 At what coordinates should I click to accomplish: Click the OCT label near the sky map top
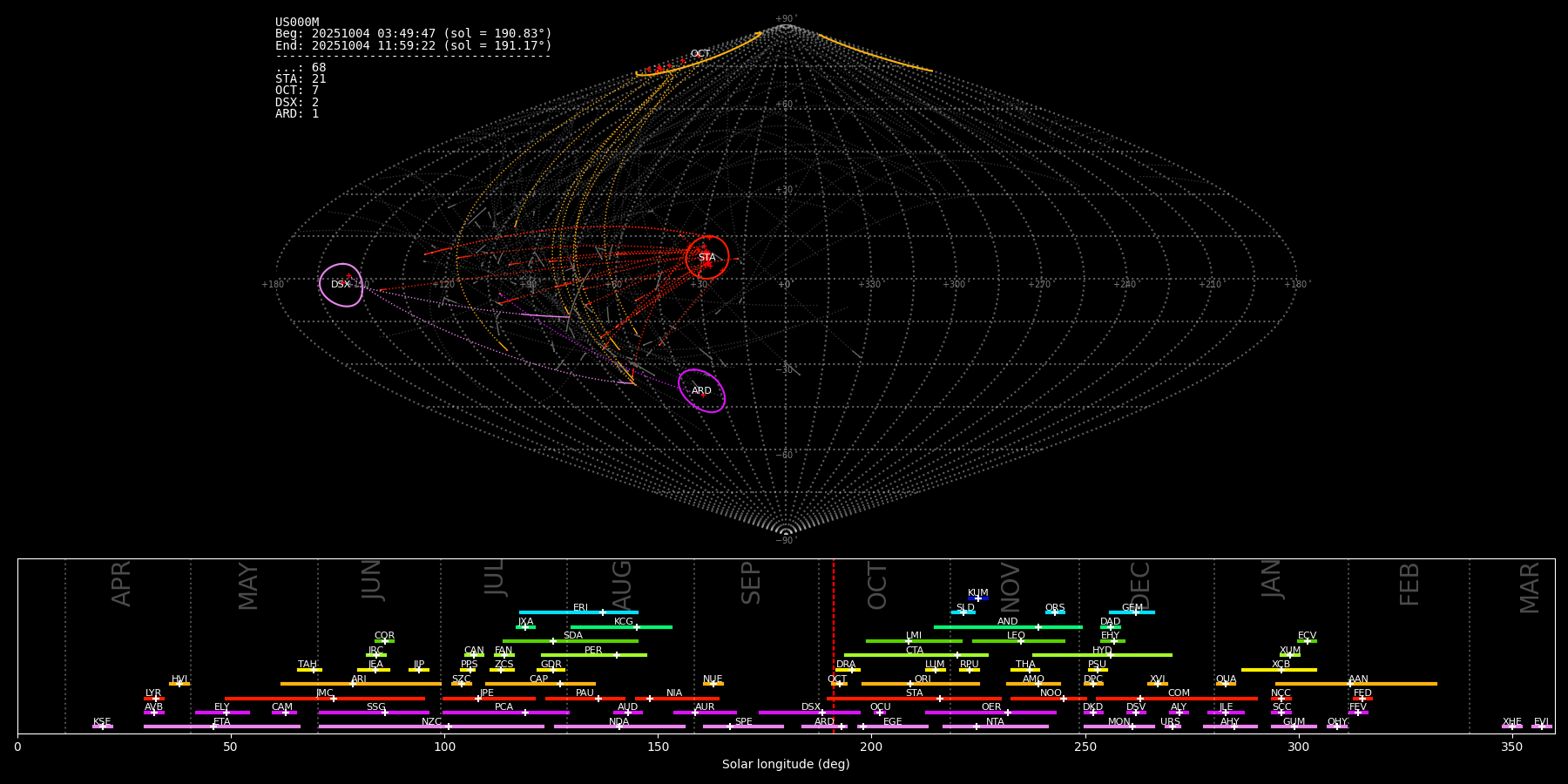click(700, 54)
